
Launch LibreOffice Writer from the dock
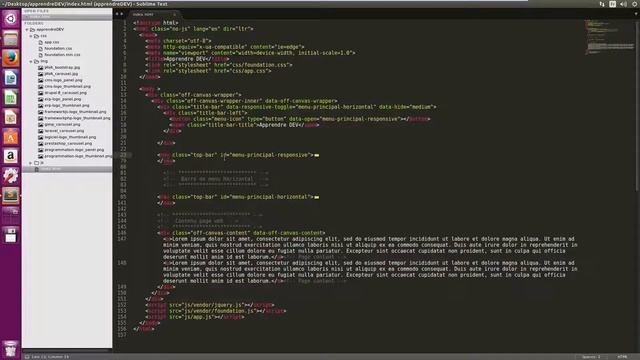point(11,78)
